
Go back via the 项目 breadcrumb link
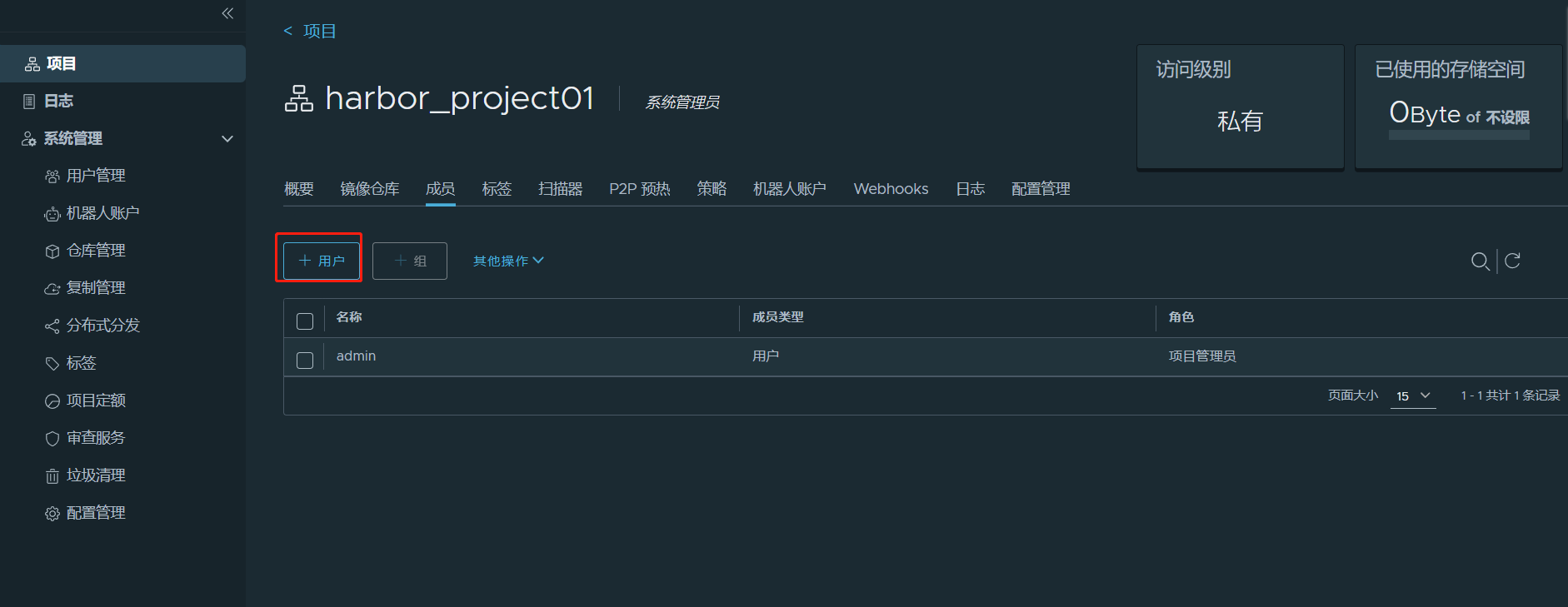(320, 31)
